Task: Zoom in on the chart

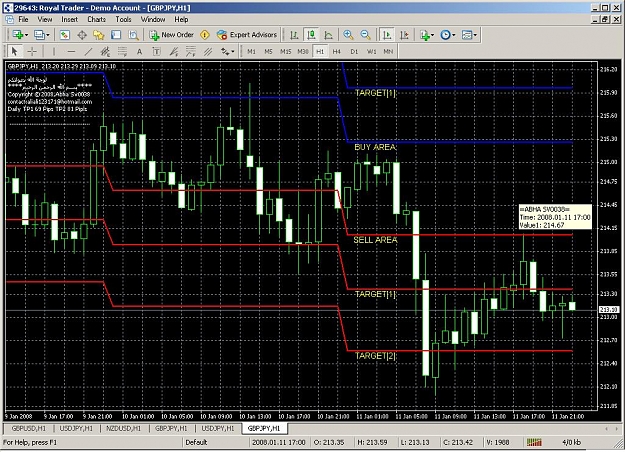Action: coord(348,35)
